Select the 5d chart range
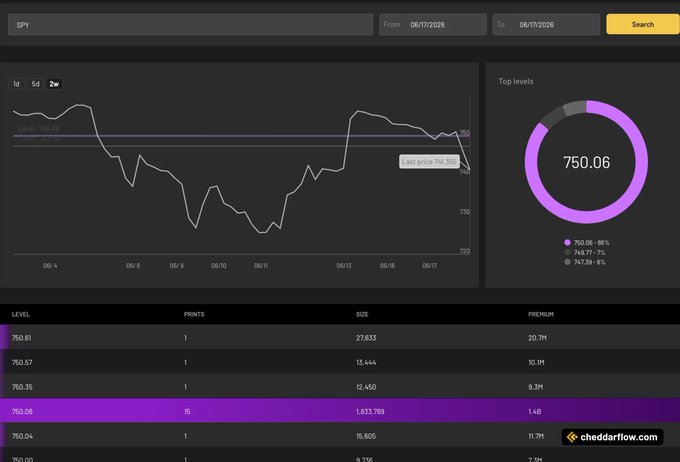 pos(36,84)
